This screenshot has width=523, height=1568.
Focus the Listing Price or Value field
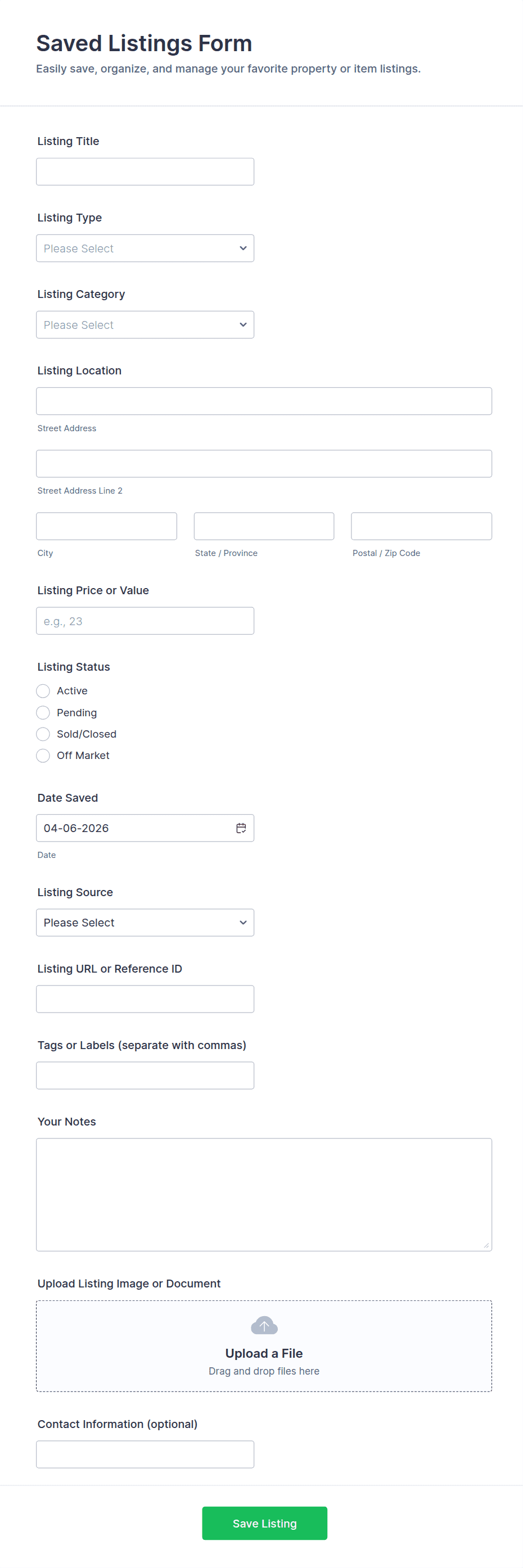point(145,621)
